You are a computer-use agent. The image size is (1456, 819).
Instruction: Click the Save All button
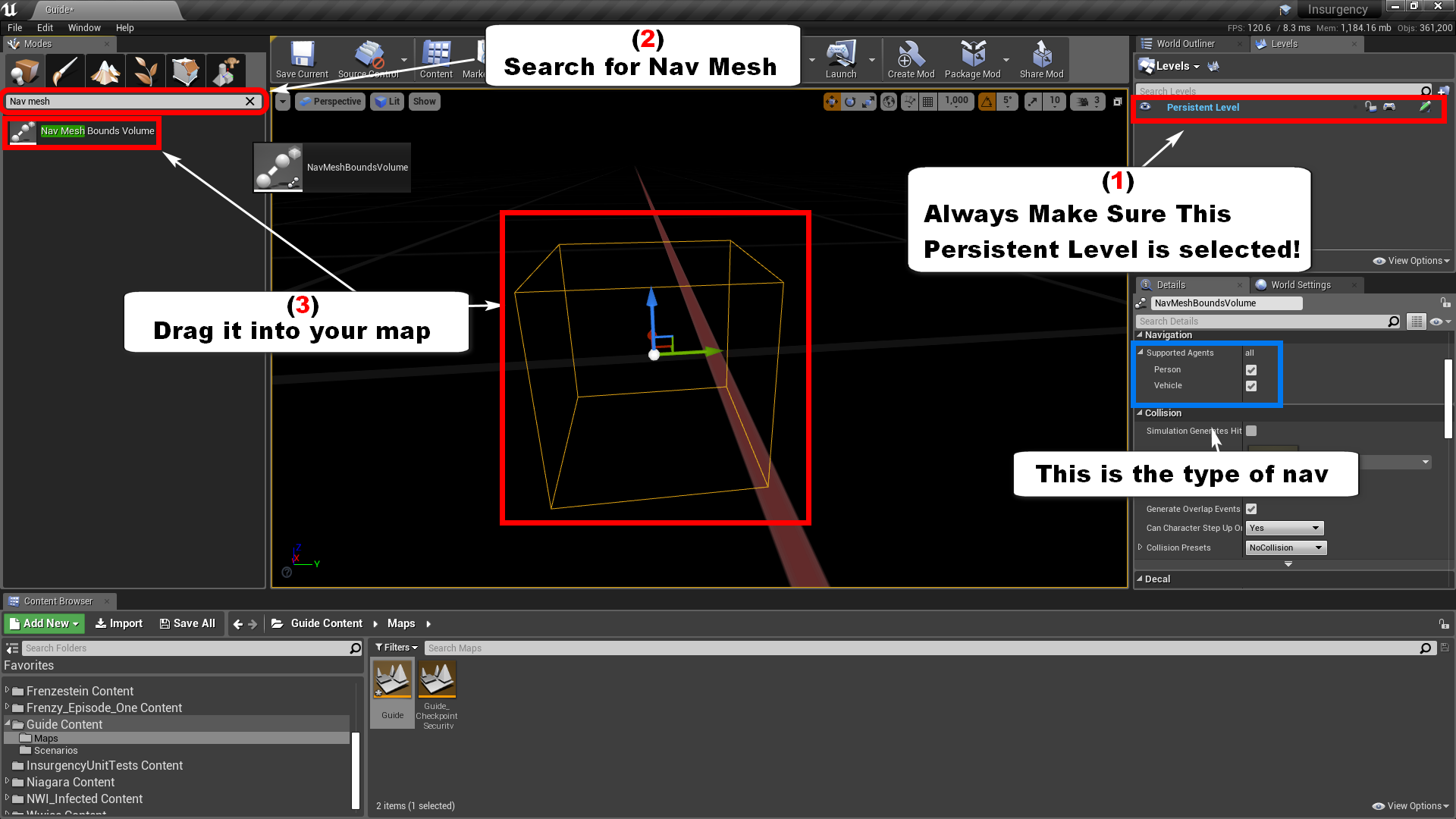point(187,623)
